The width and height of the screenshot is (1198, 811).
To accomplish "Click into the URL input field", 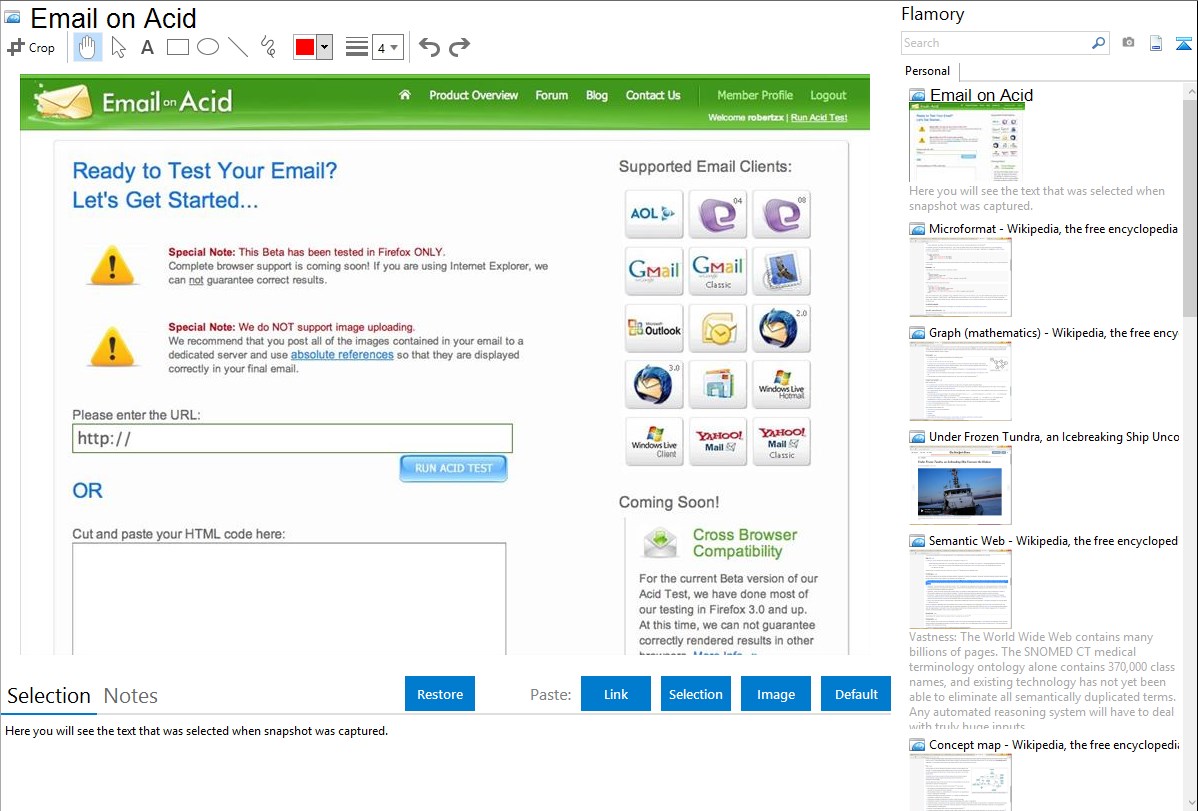I will click(x=293, y=438).
